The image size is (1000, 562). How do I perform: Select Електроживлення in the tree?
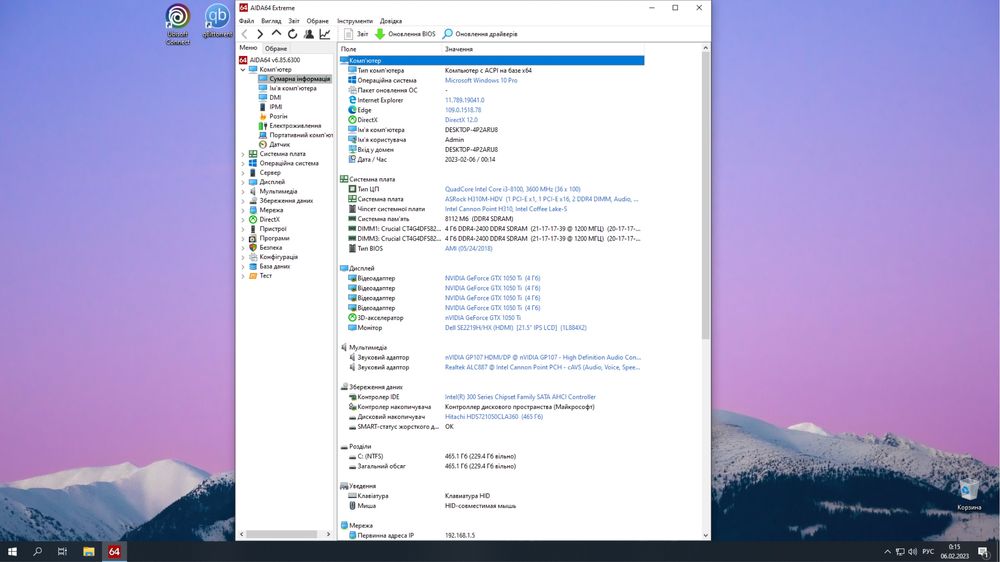pos(290,126)
